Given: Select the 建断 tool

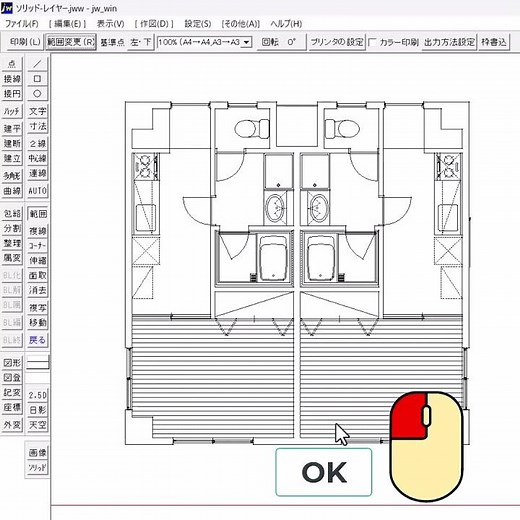Looking at the screenshot, I should tap(12, 143).
